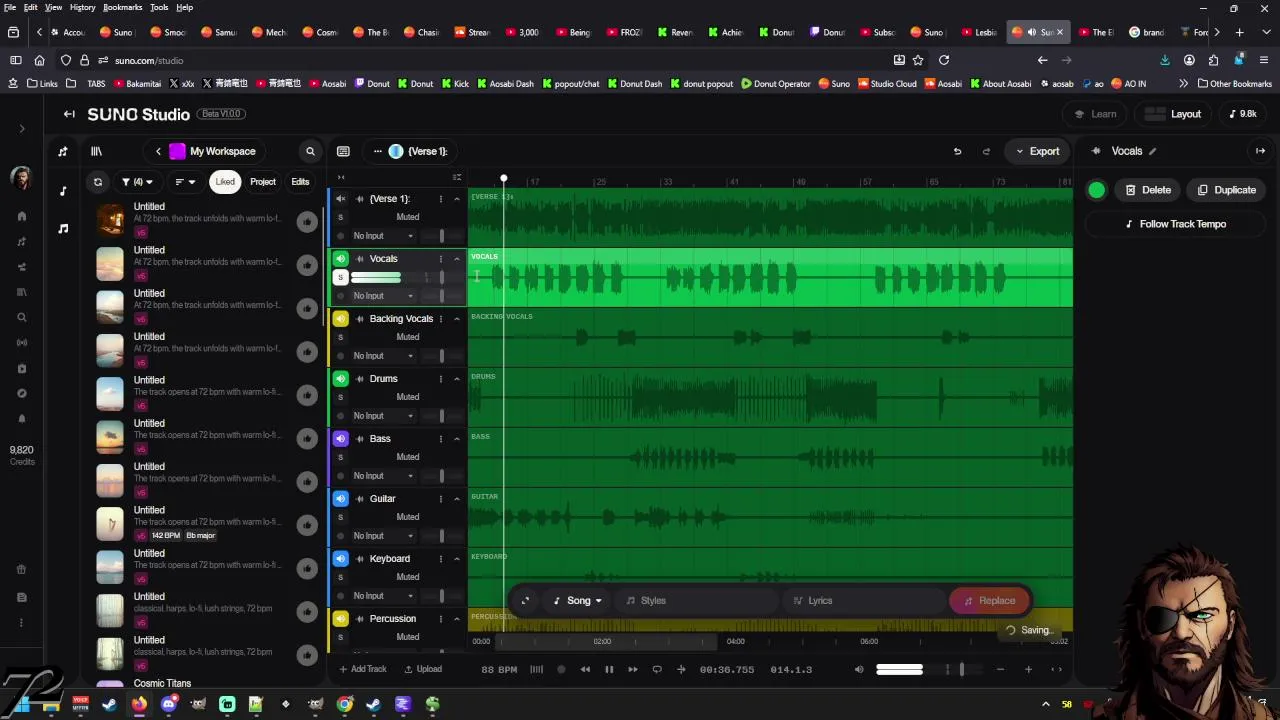Select the Project tab
The height and width of the screenshot is (720, 1280).
coord(263,182)
